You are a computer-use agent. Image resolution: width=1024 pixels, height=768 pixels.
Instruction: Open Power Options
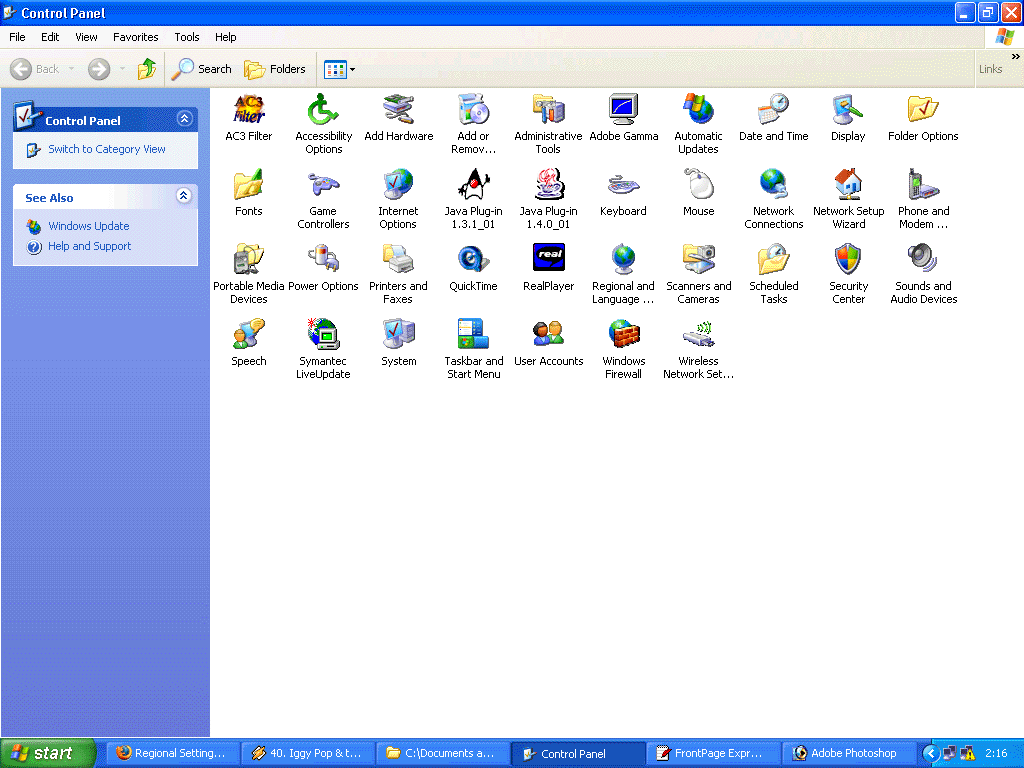(323, 268)
